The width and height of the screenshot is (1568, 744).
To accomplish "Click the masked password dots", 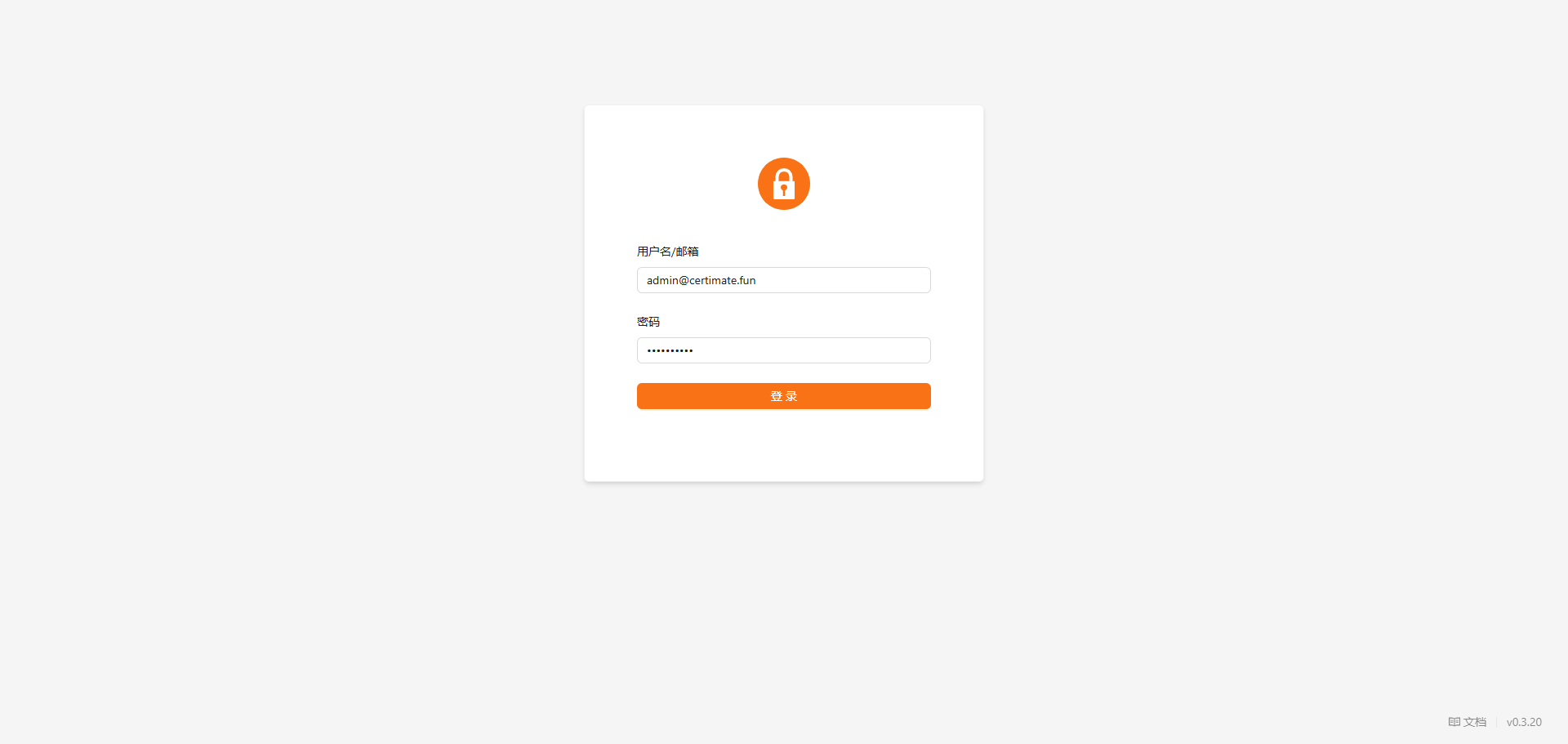I will [670, 350].
